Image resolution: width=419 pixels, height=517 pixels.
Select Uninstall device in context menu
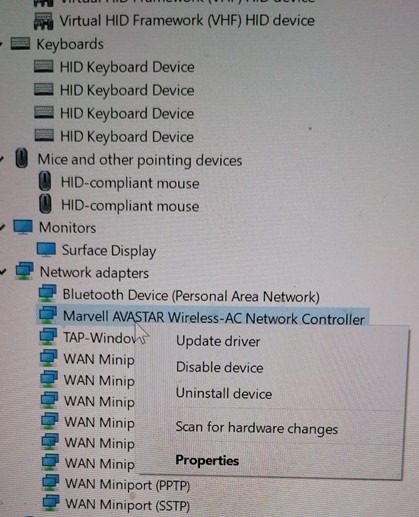(x=224, y=394)
